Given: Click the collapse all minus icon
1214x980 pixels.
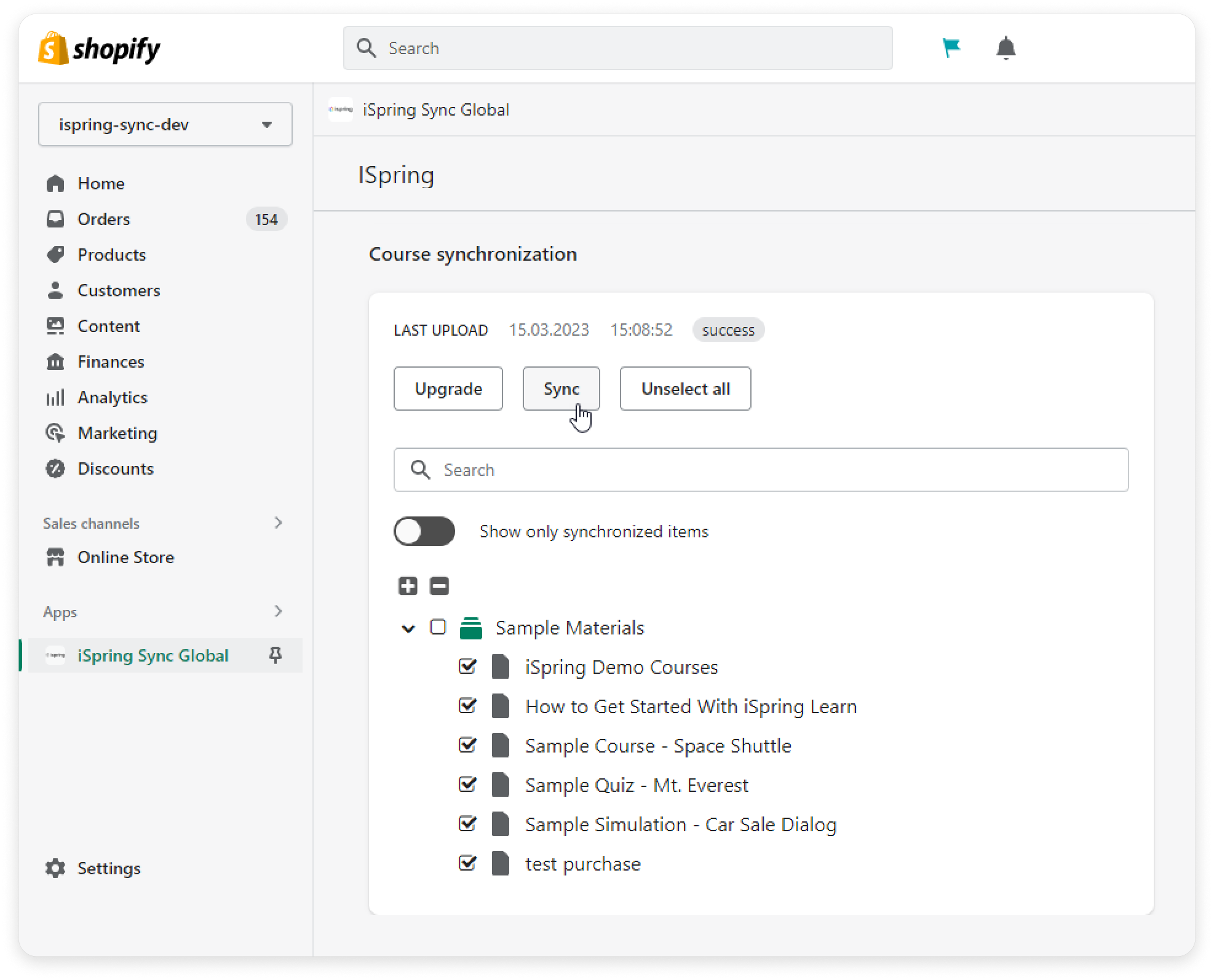Looking at the screenshot, I should (x=439, y=586).
